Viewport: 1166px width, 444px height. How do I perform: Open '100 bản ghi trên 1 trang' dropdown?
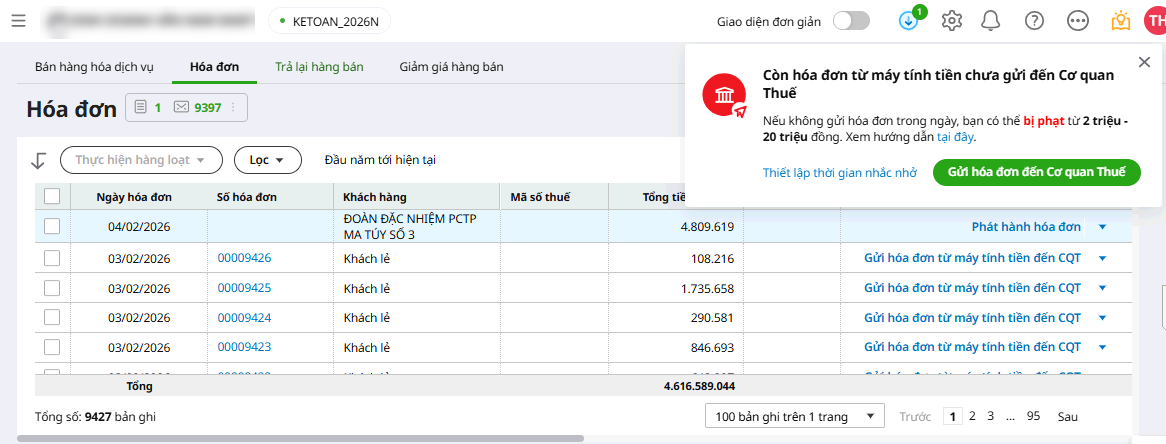[794, 416]
